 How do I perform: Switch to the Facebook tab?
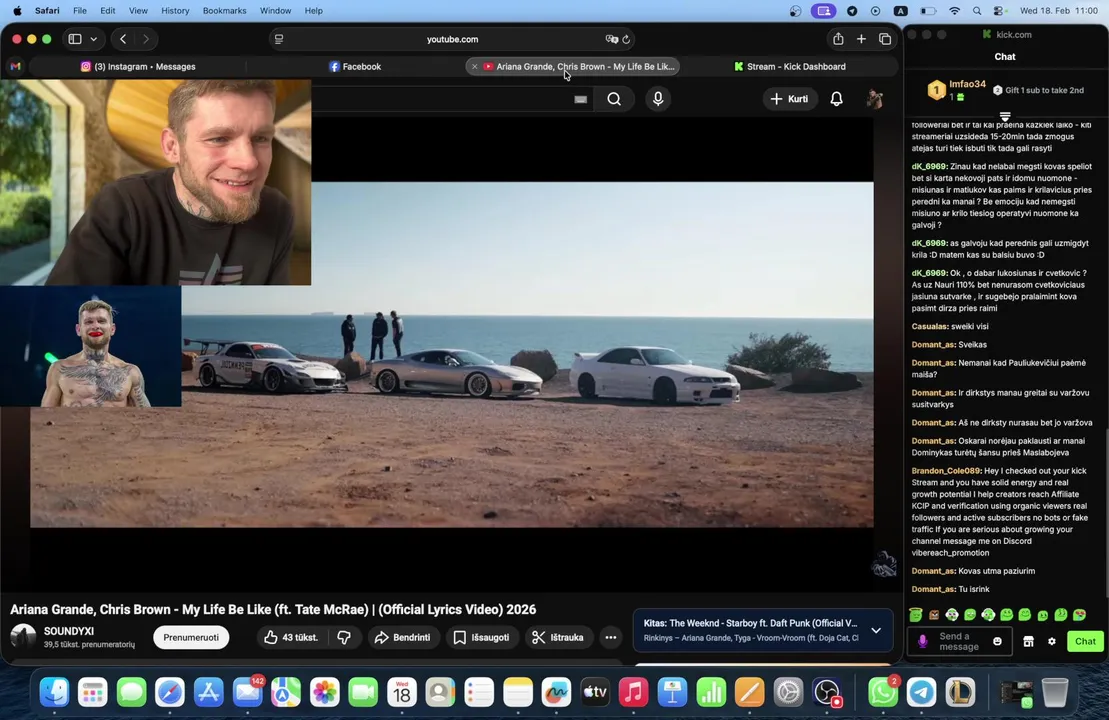355,66
